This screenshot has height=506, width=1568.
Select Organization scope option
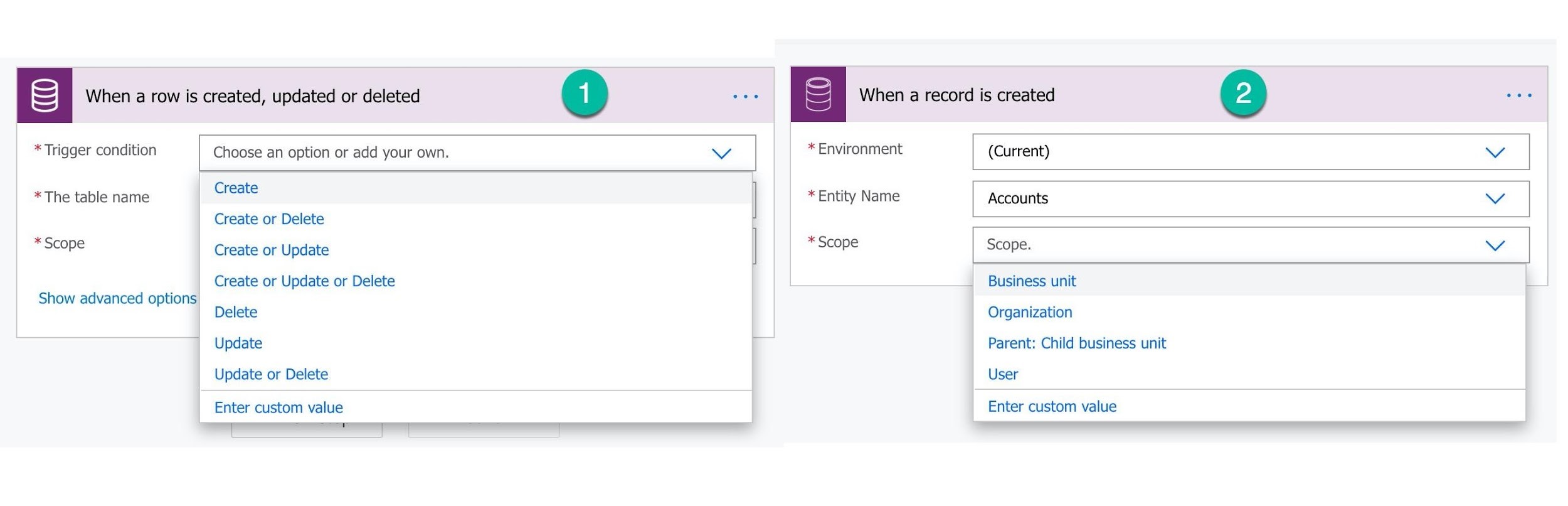pyautogui.click(x=1249, y=312)
